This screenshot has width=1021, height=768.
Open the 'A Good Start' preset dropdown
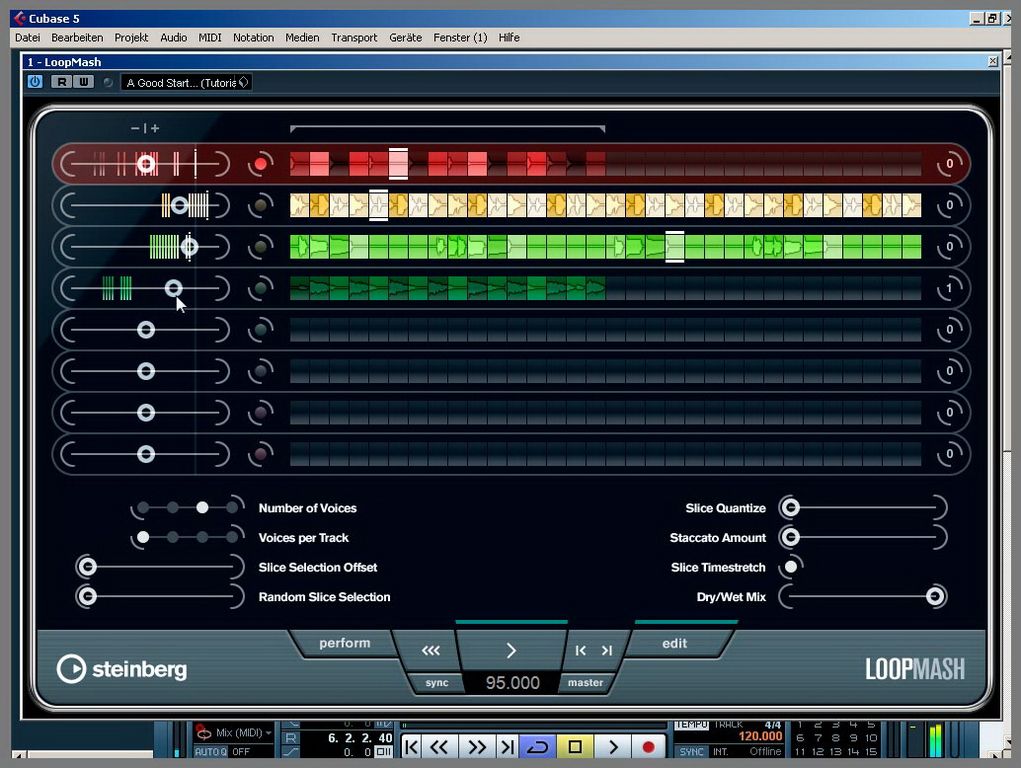[186, 83]
